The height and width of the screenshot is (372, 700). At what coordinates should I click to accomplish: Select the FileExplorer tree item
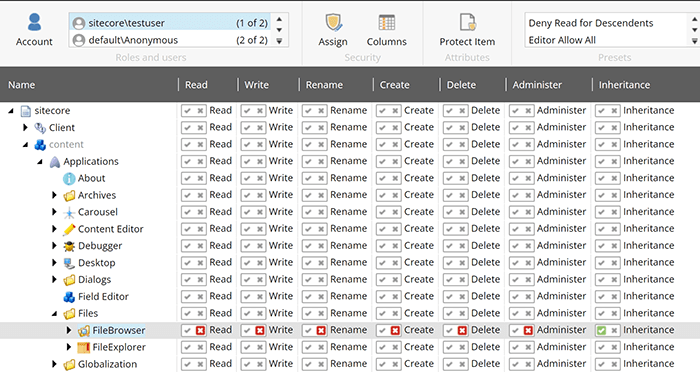pyautogui.click(x=119, y=347)
